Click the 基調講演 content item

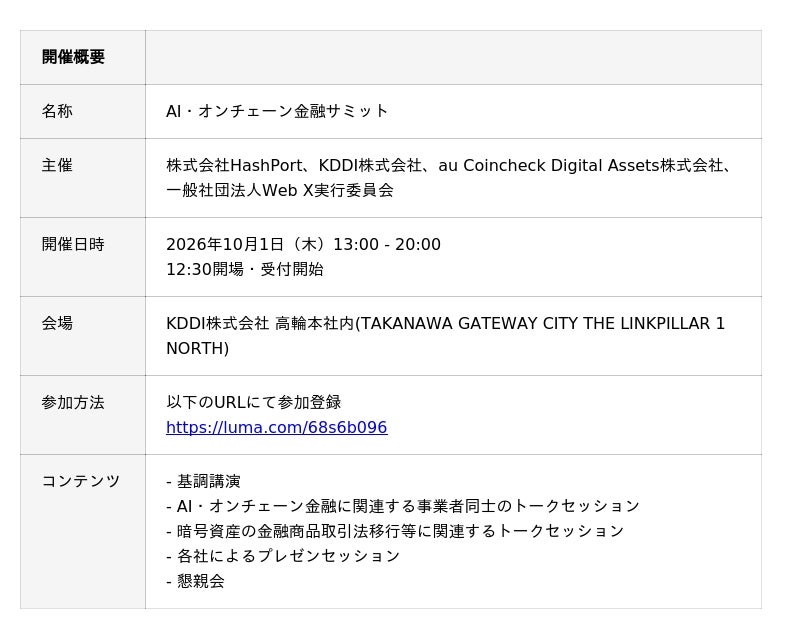point(209,481)
